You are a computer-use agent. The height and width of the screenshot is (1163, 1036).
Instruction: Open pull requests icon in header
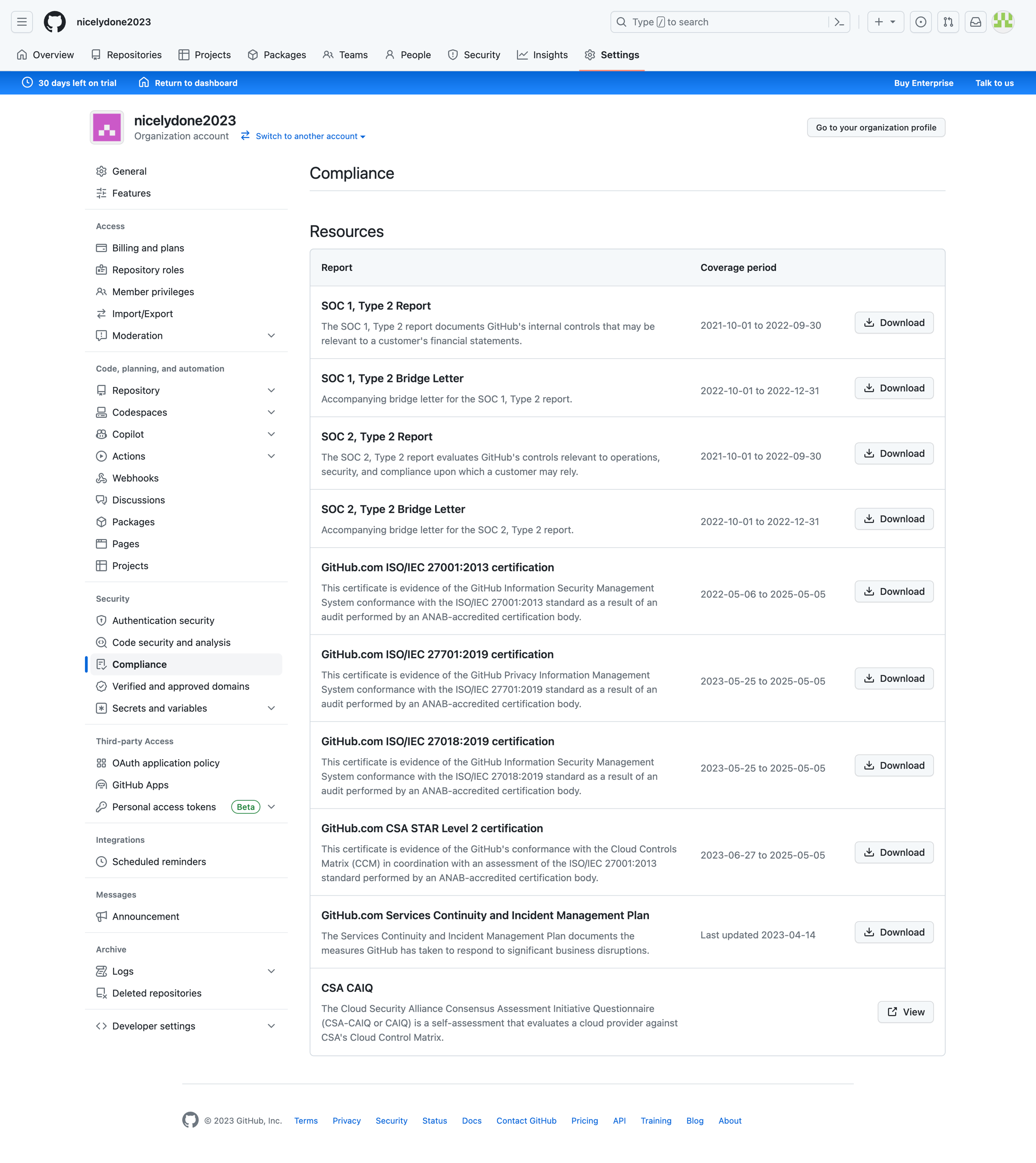948,22
